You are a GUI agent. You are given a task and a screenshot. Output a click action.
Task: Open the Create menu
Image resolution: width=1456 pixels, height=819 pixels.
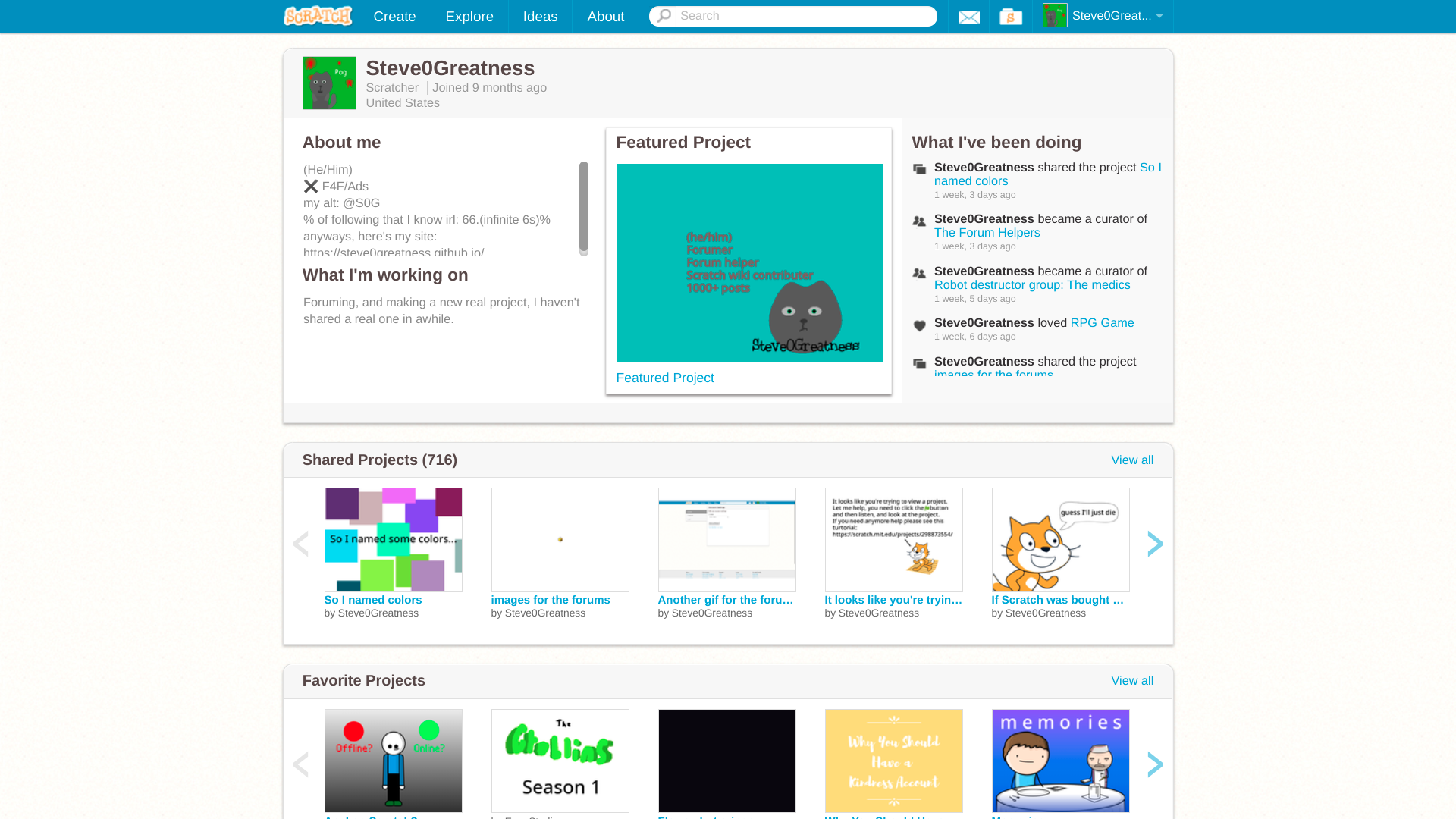click(394, 16)
